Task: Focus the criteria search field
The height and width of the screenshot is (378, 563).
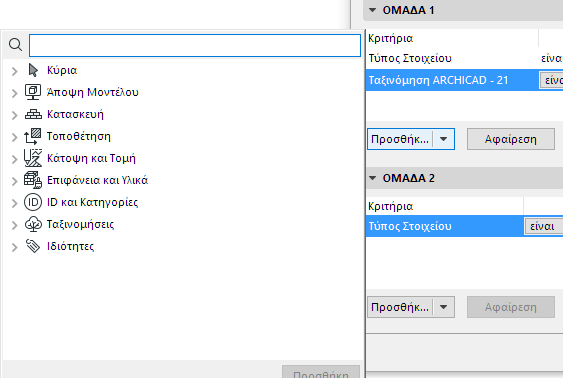Action: (x=195, y=45)
